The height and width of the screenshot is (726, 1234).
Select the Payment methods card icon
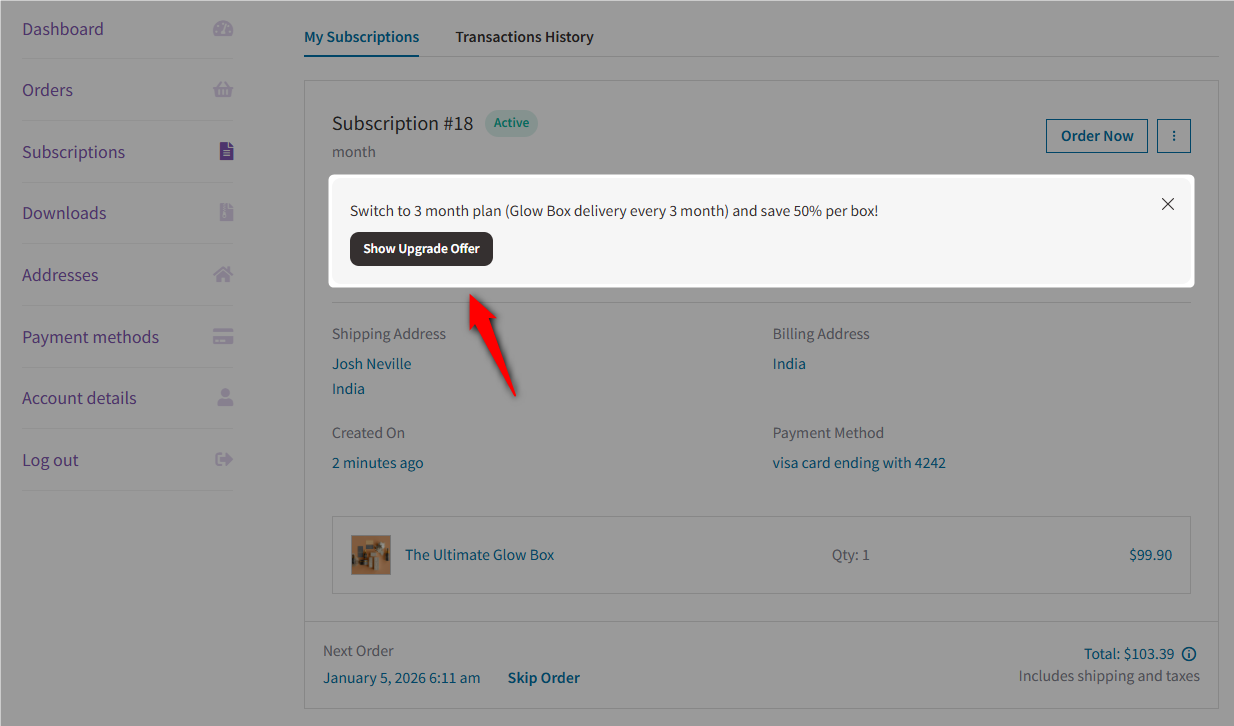[x=222, y=336]
